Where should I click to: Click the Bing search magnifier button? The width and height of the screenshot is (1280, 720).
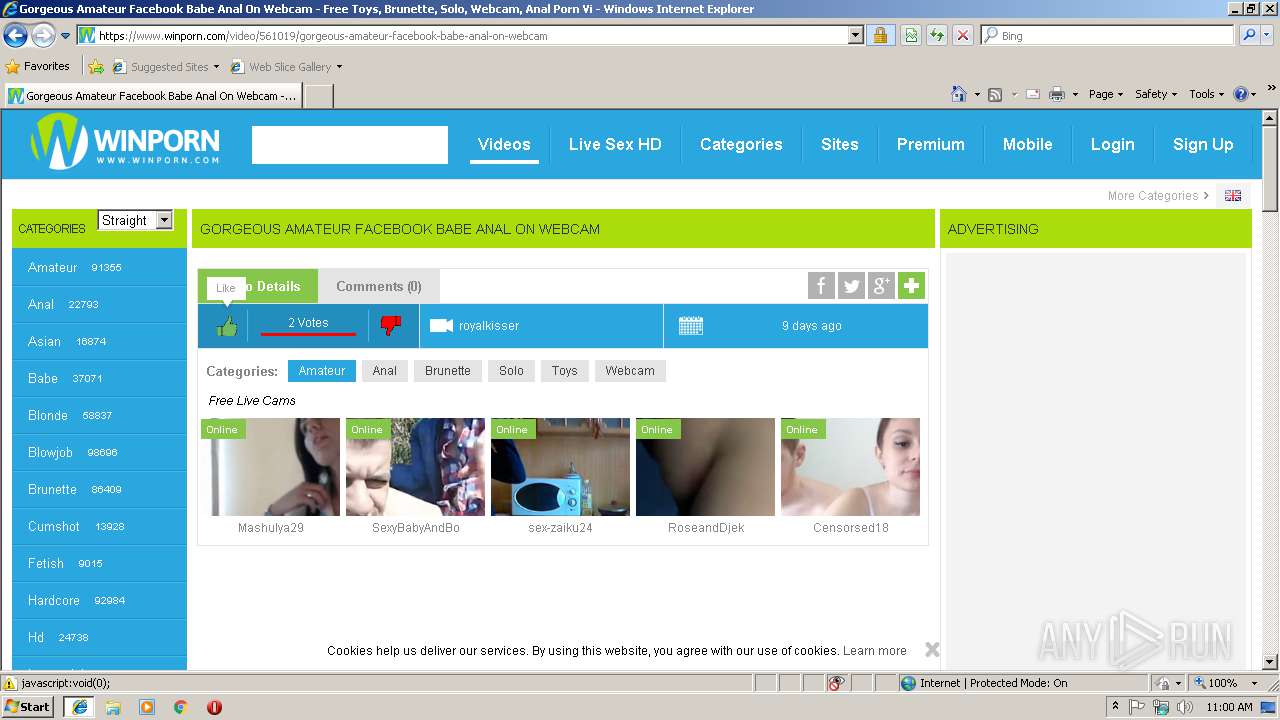click(1247, 35)
